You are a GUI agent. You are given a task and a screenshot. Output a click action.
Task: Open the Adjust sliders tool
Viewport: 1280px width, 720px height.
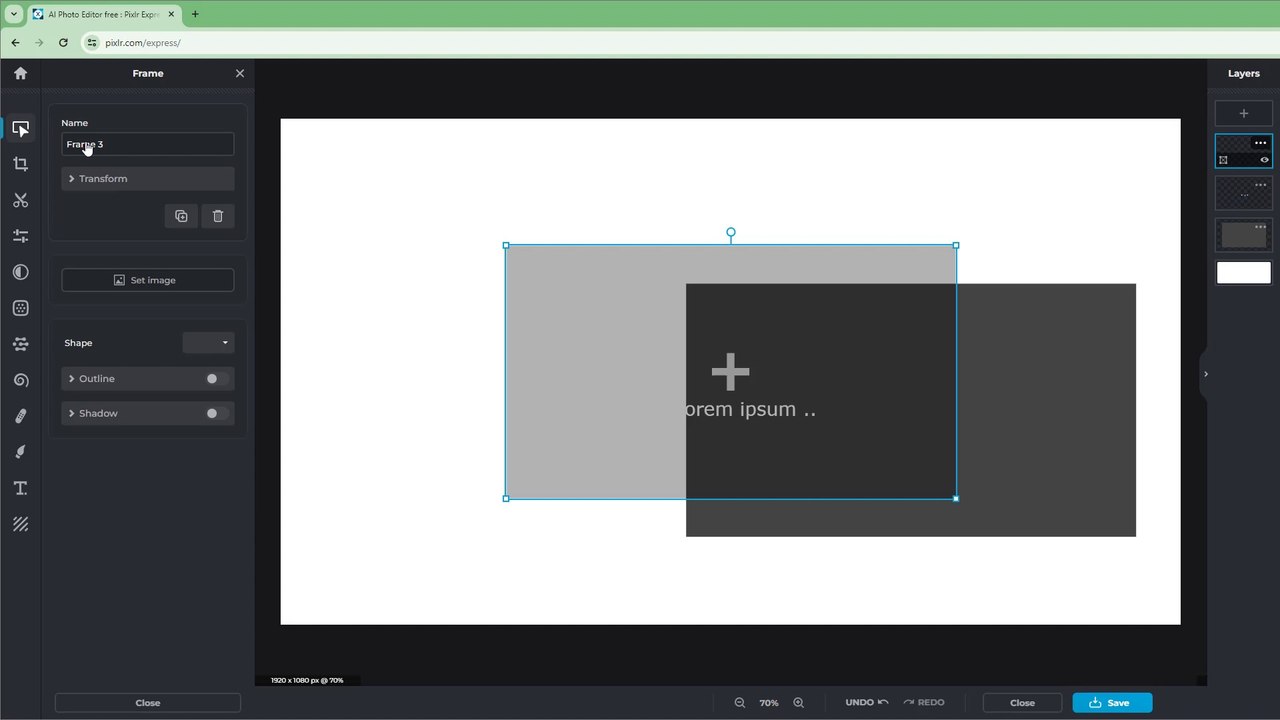tap(20, 236)
